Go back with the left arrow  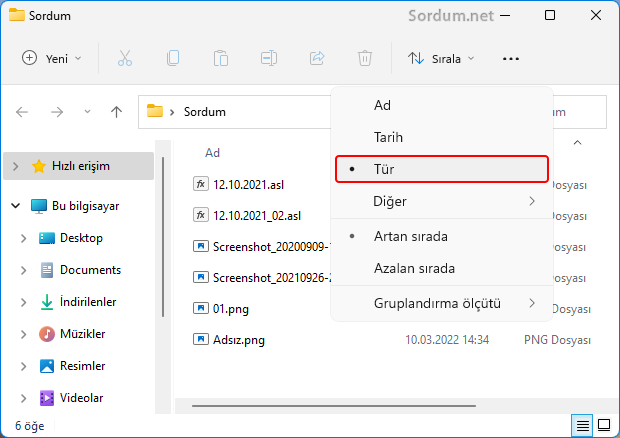pos(22,112)
